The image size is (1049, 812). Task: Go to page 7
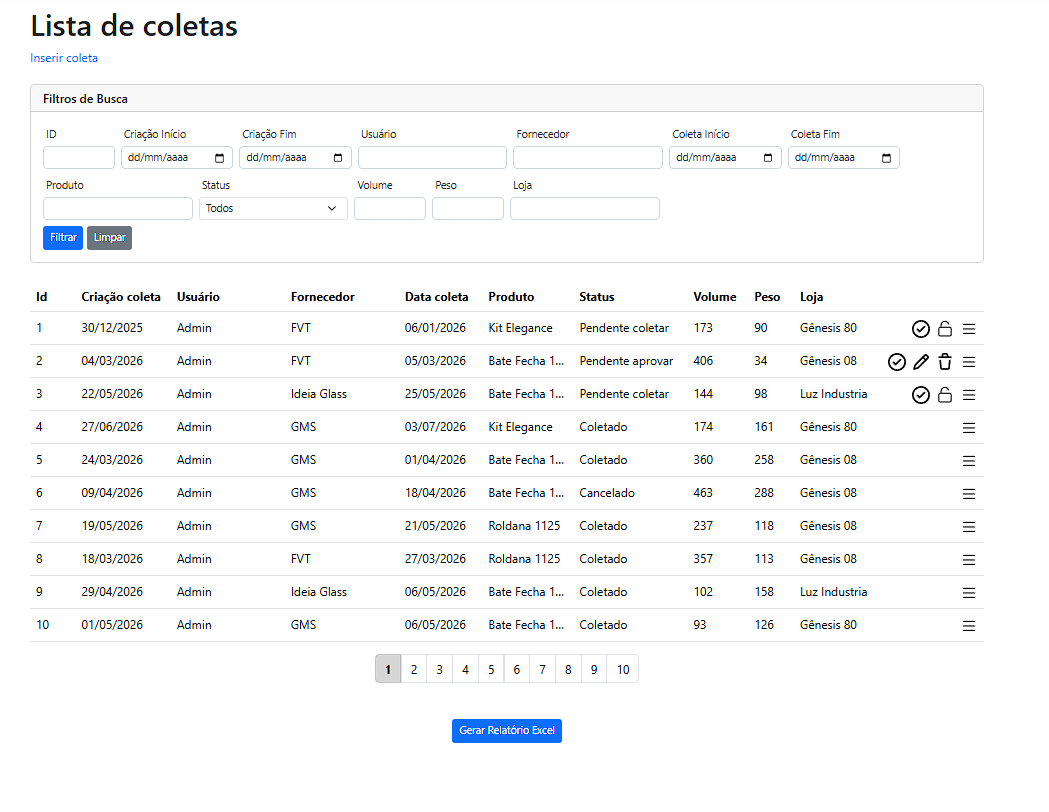tap(542, 669)
